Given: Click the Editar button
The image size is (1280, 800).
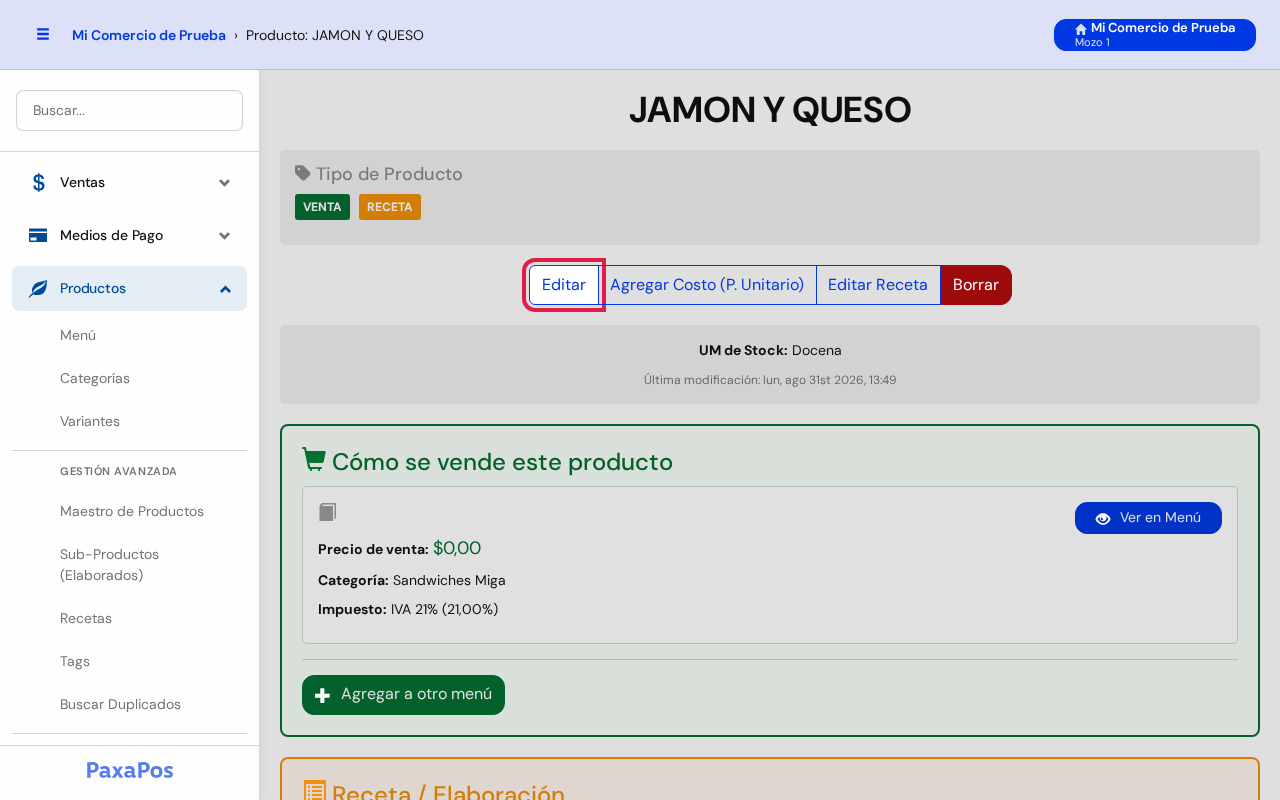Looking at the screenshot, I should coord(564,285).
